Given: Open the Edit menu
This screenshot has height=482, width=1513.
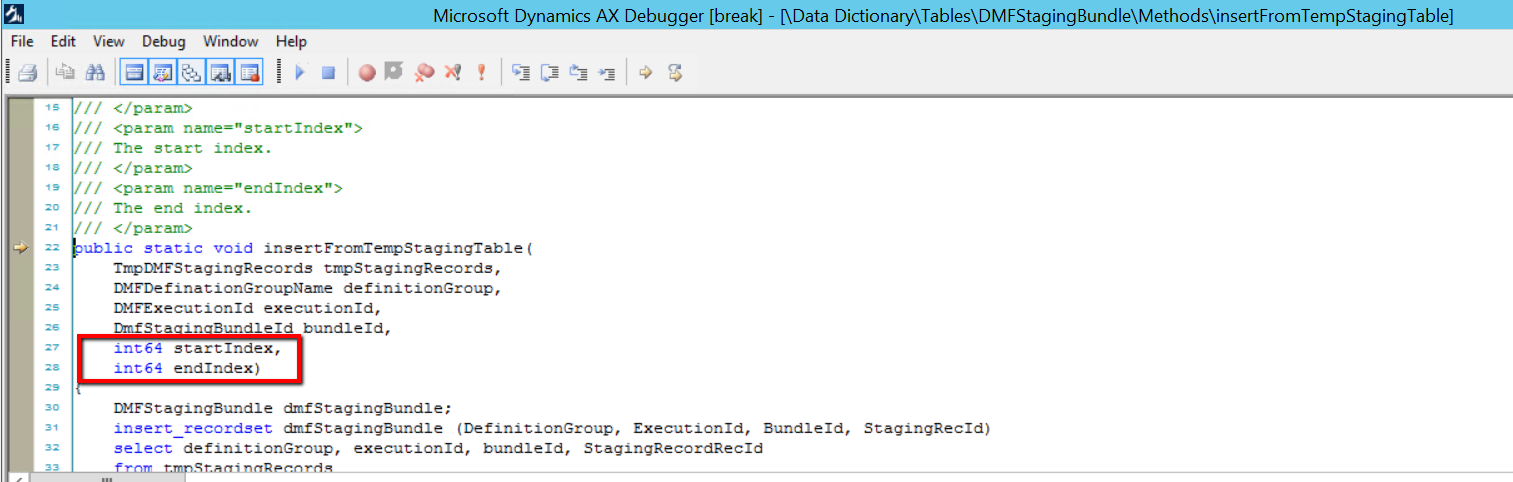Looking at the screenshot, I should (63, 41).
